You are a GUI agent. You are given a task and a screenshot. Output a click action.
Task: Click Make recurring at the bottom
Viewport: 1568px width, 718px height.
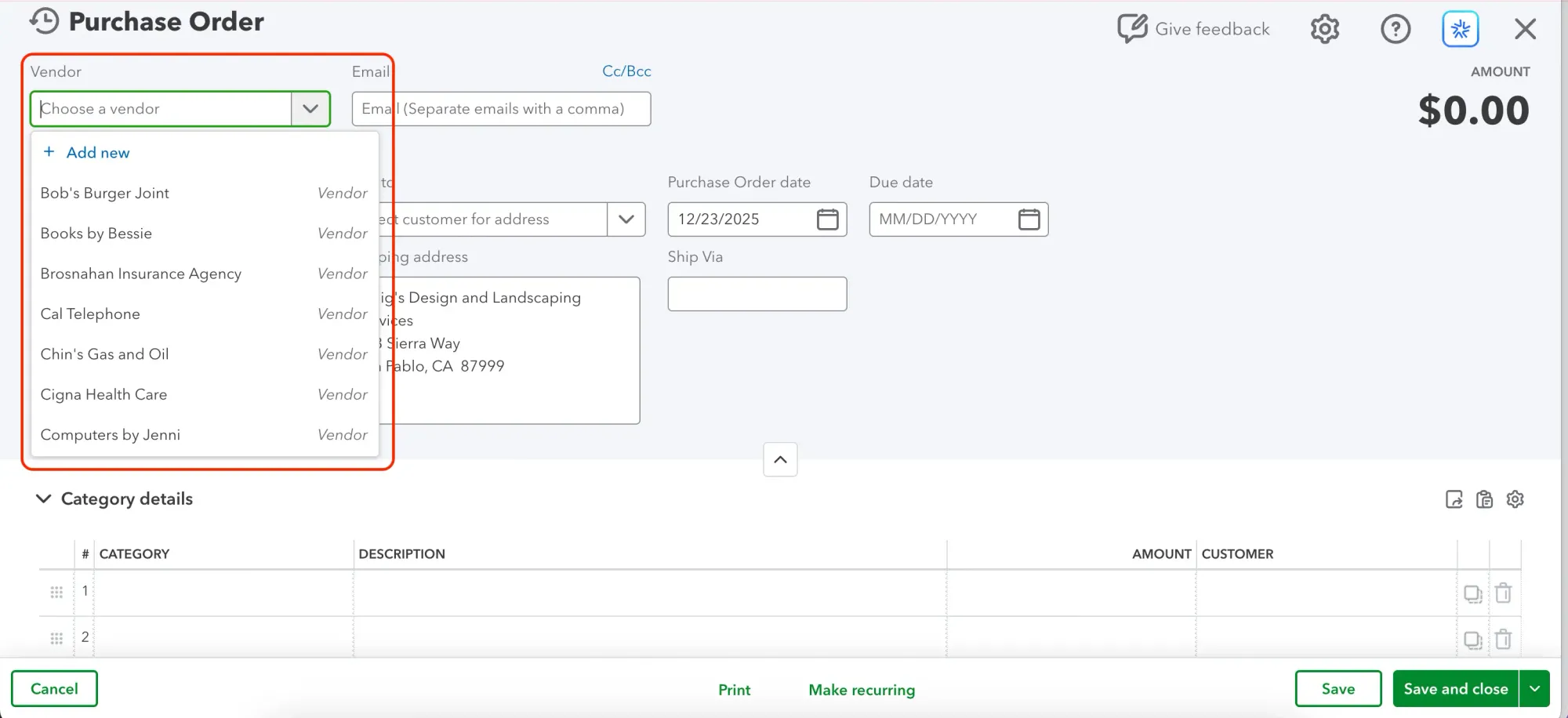pyautogui.click(x=862, y=690)
